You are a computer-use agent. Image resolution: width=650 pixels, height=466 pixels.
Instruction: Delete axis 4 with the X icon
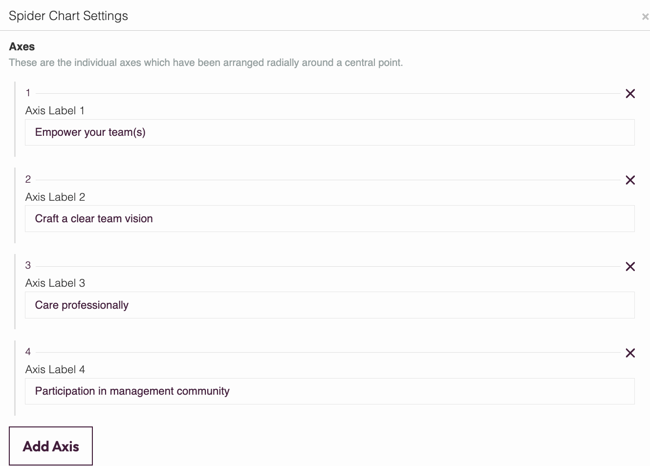[630, 353]
